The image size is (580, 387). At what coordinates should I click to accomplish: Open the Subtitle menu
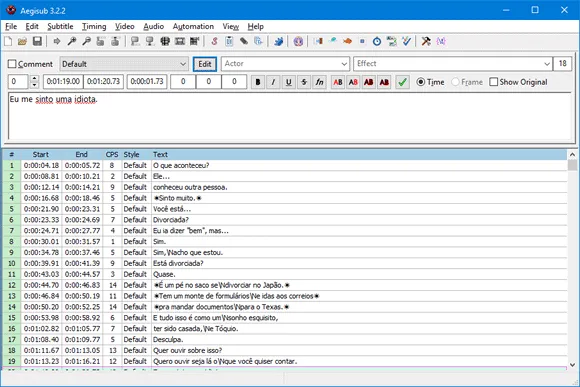tap(60, 26)
